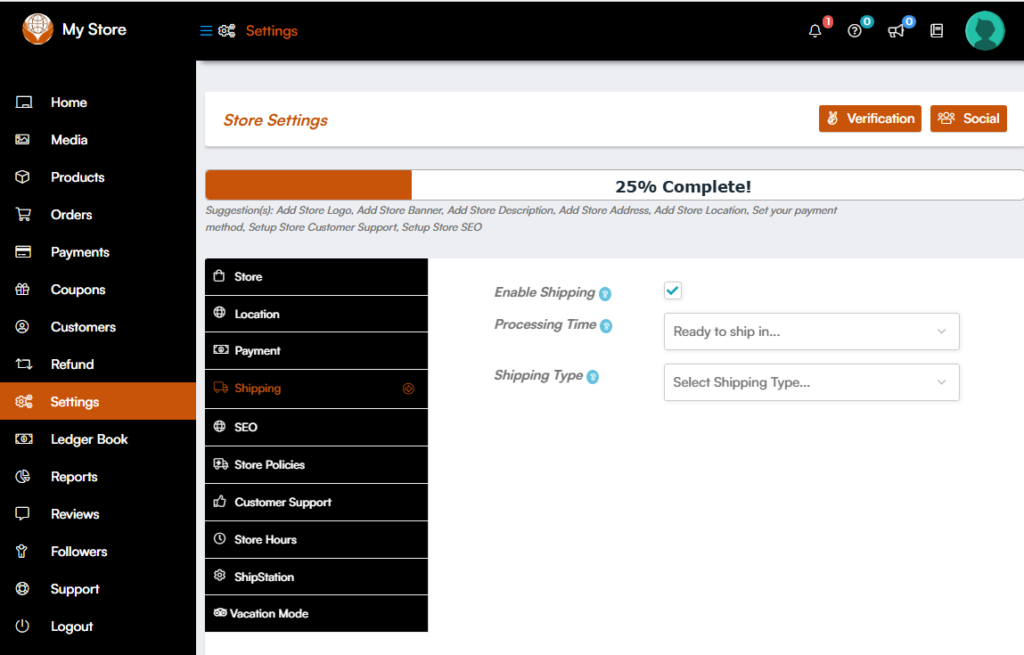Viewport: 1024px width, 655px height.
Task: Go to Products in the sidebar
Action: pos(77,177)
